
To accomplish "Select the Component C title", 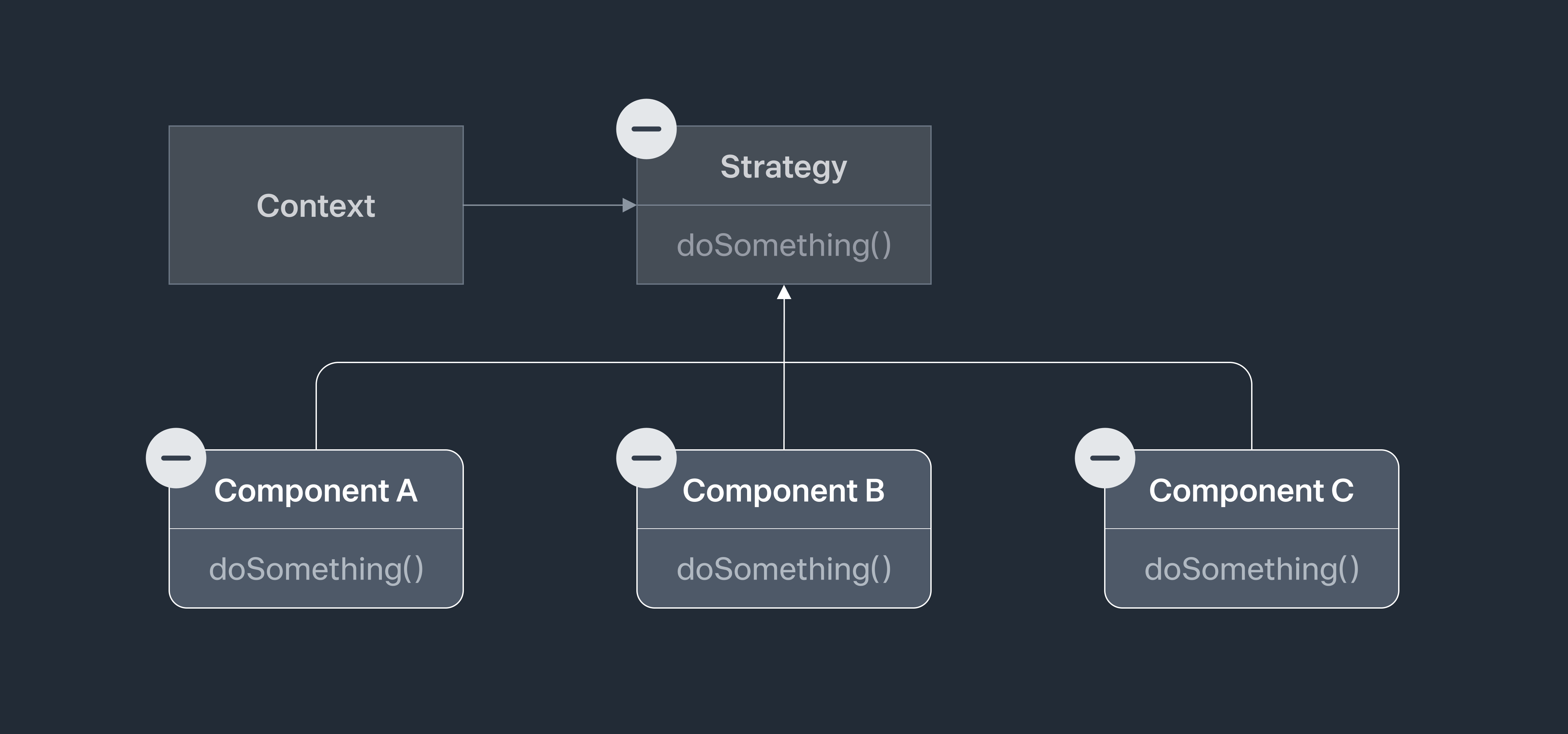I will pyautogui.click(x=1251, y=490).
